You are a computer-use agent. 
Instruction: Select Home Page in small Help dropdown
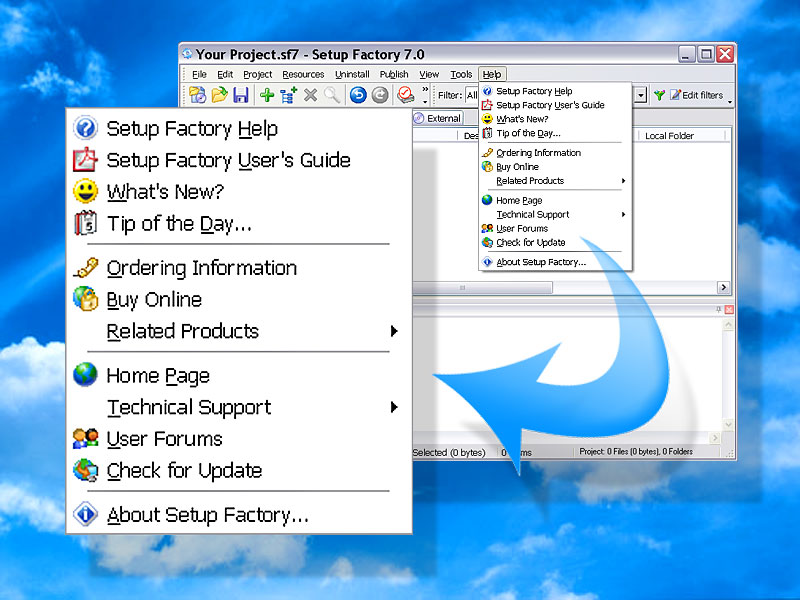click(556, 201)
